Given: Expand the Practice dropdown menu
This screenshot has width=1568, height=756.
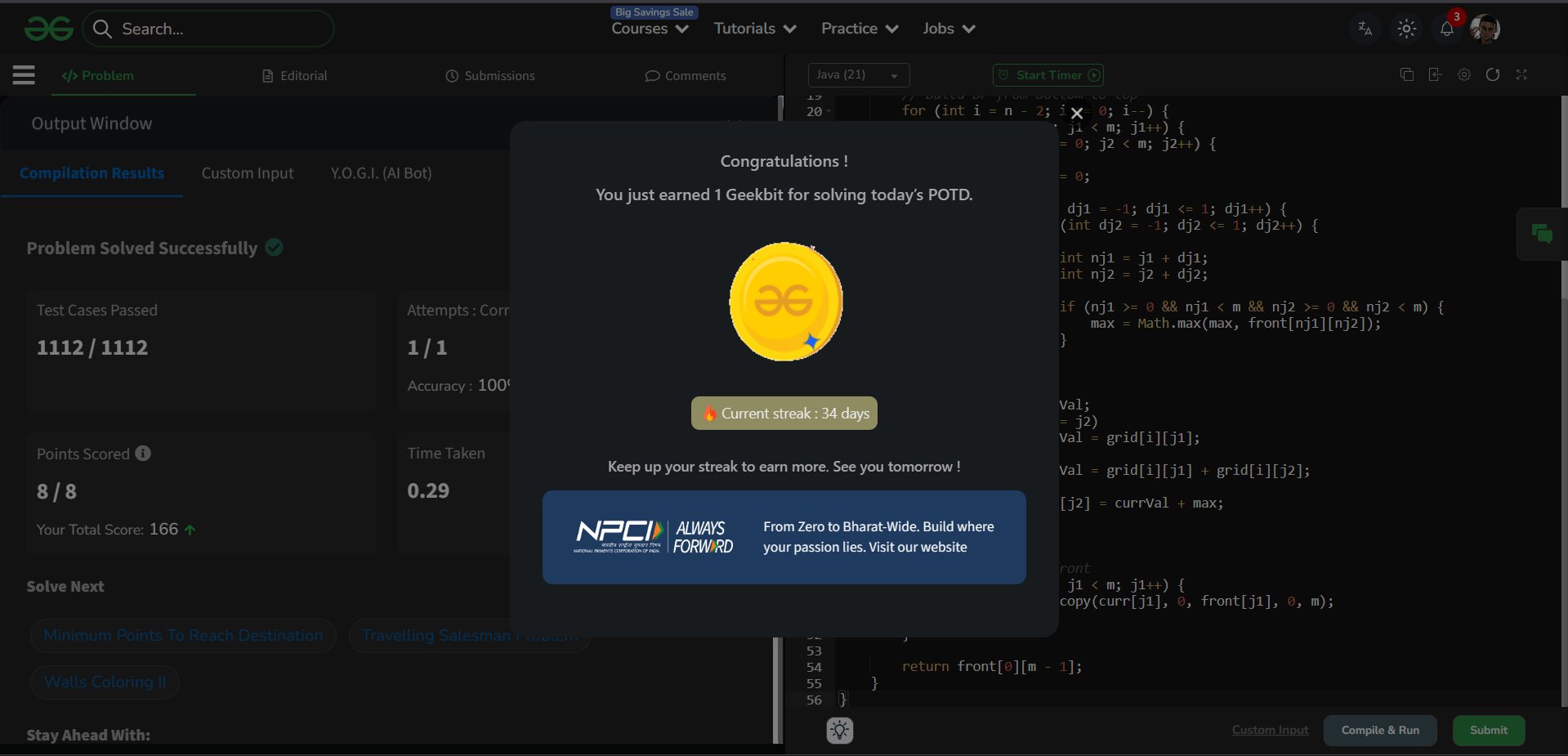Looking at the screenshot, I should pyautogui.click(x=859, y=29).
